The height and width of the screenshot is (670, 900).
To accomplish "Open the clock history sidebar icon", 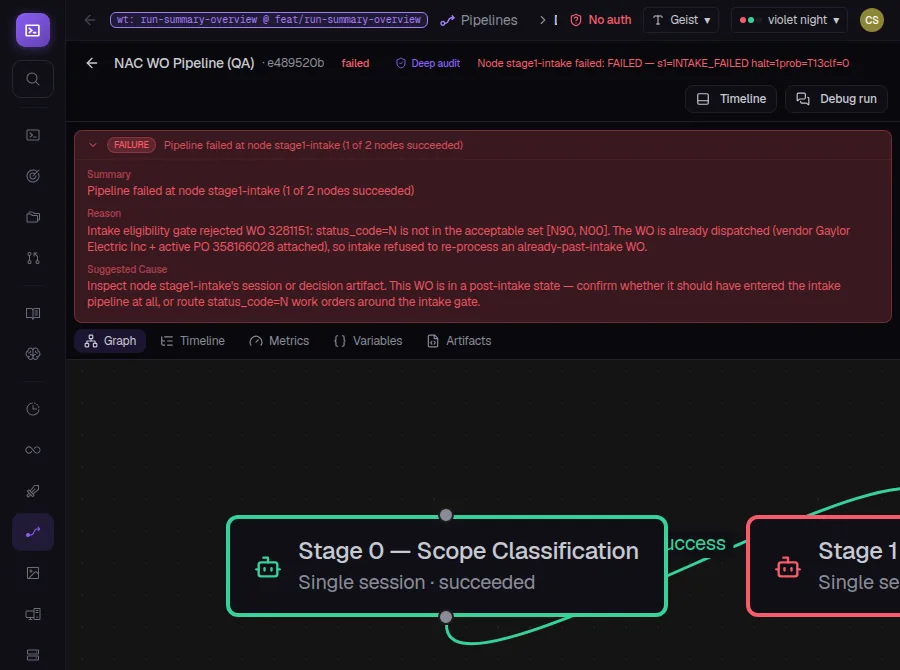I will 33,409.
